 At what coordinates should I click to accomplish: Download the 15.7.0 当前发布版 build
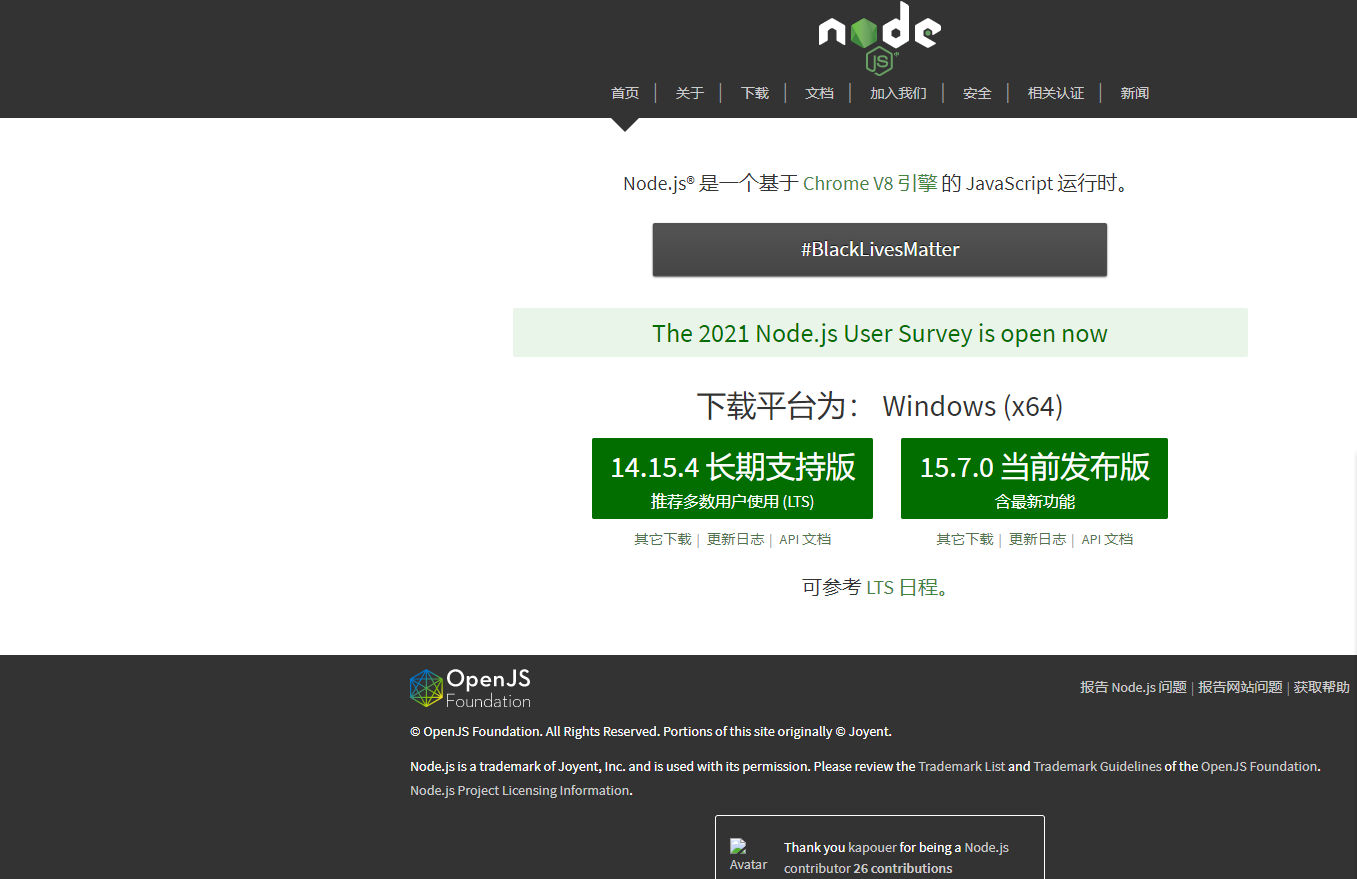point(1034,478)
